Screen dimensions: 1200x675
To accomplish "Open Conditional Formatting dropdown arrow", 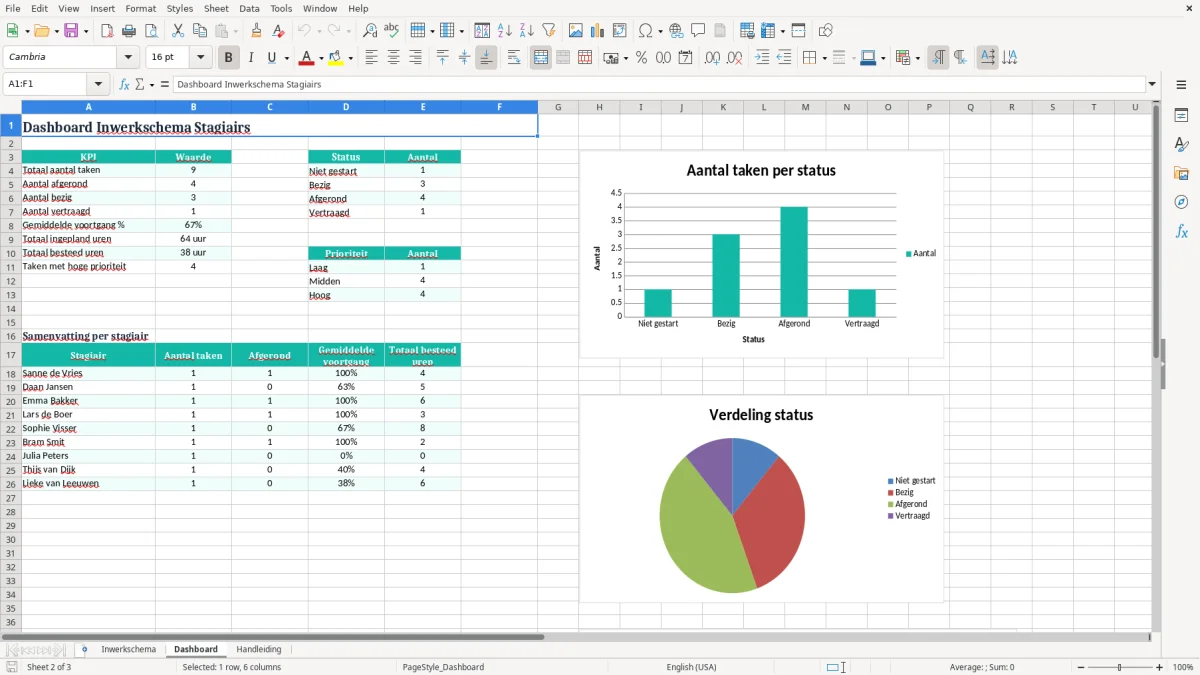I will click(x=917, y=58).
